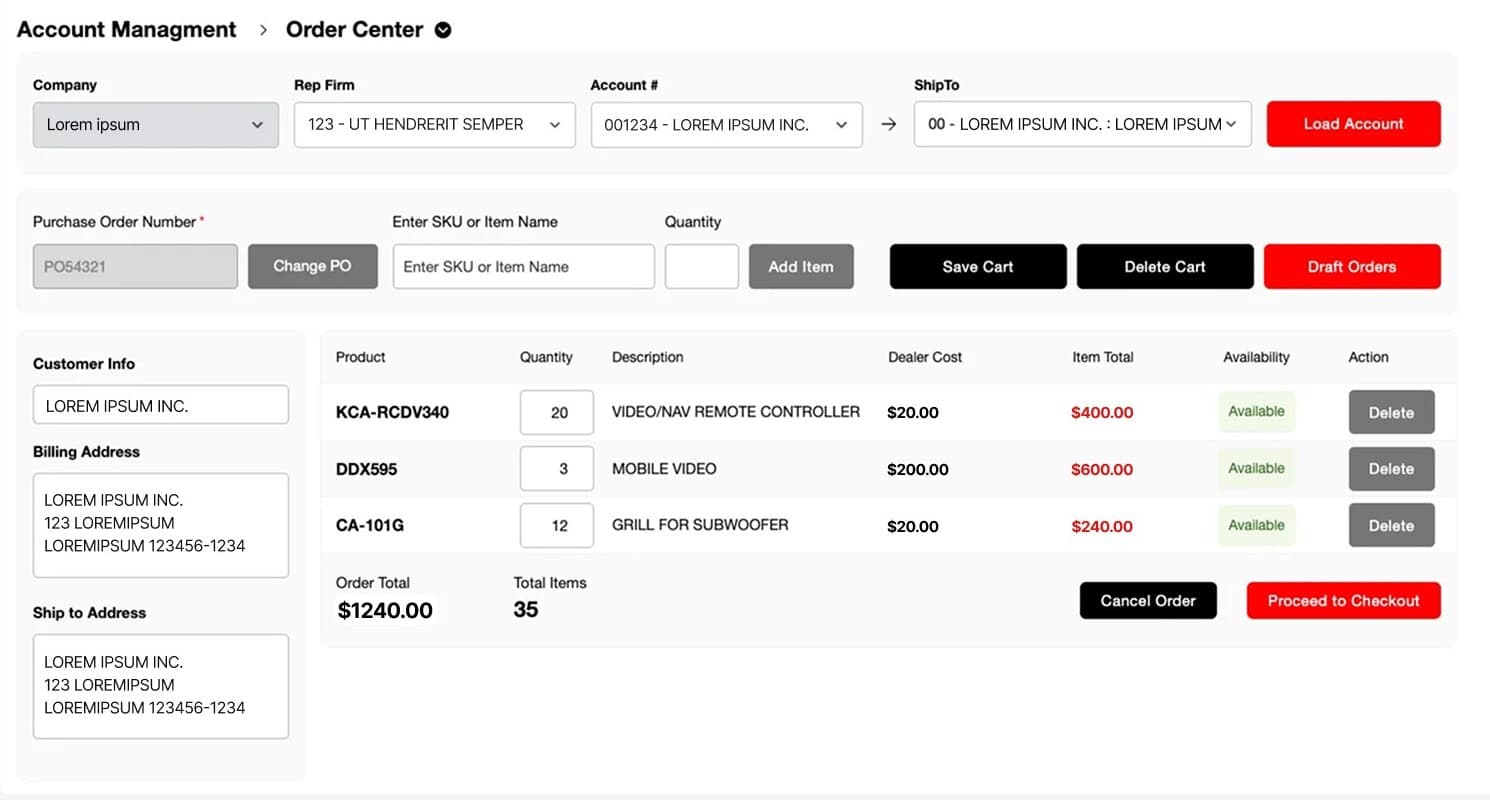
Task: Click the Delete Cart button
Action: (1165, 267)
